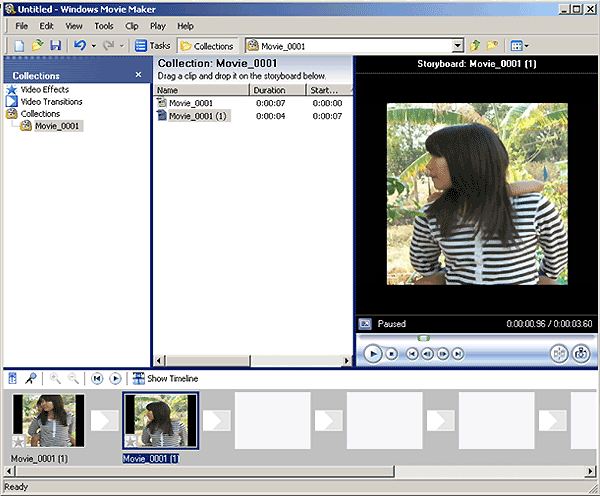The image size is (600, 496).
Task: Click the Zoom Timeline Out magnifier
Action: tap(73, 379)
